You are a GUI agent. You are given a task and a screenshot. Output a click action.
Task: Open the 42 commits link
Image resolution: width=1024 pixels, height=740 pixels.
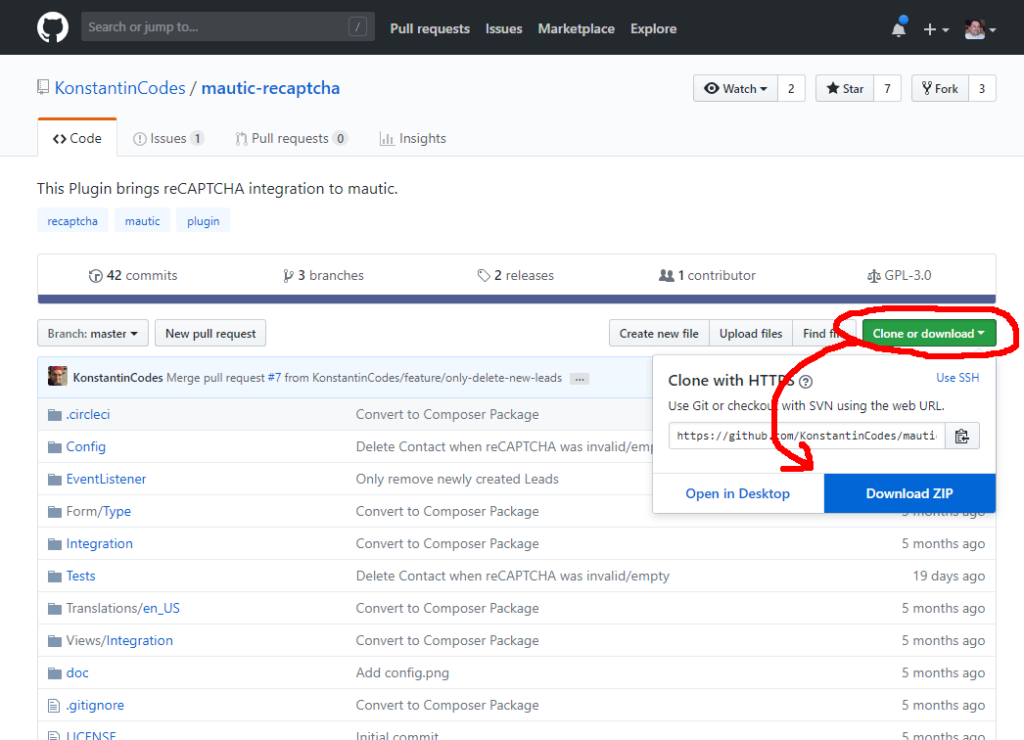(133, 276)
